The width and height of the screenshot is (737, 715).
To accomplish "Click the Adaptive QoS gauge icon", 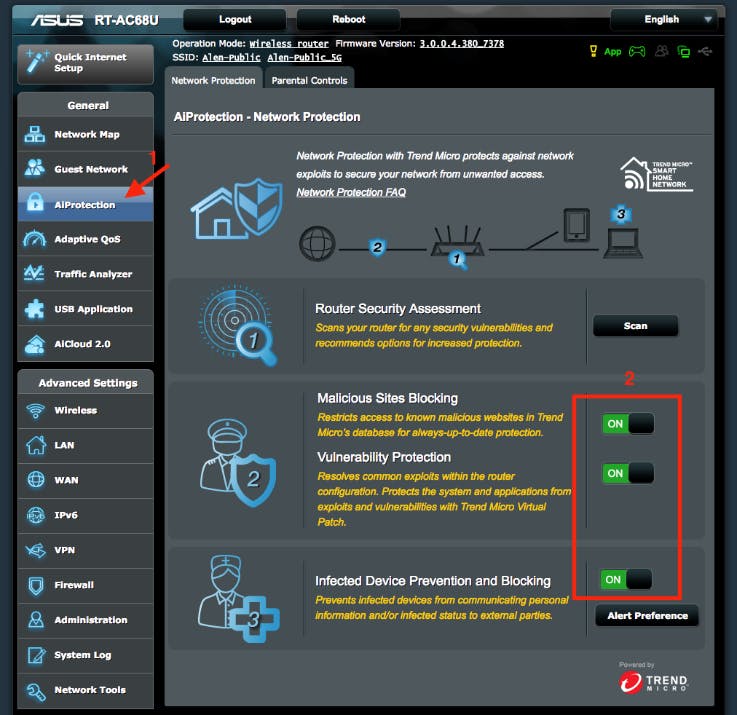I will pyautogui.click(x=34, y=239).
